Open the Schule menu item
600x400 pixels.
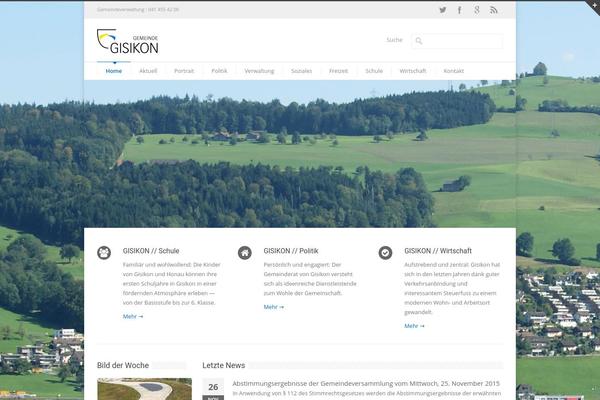point(374,71)
